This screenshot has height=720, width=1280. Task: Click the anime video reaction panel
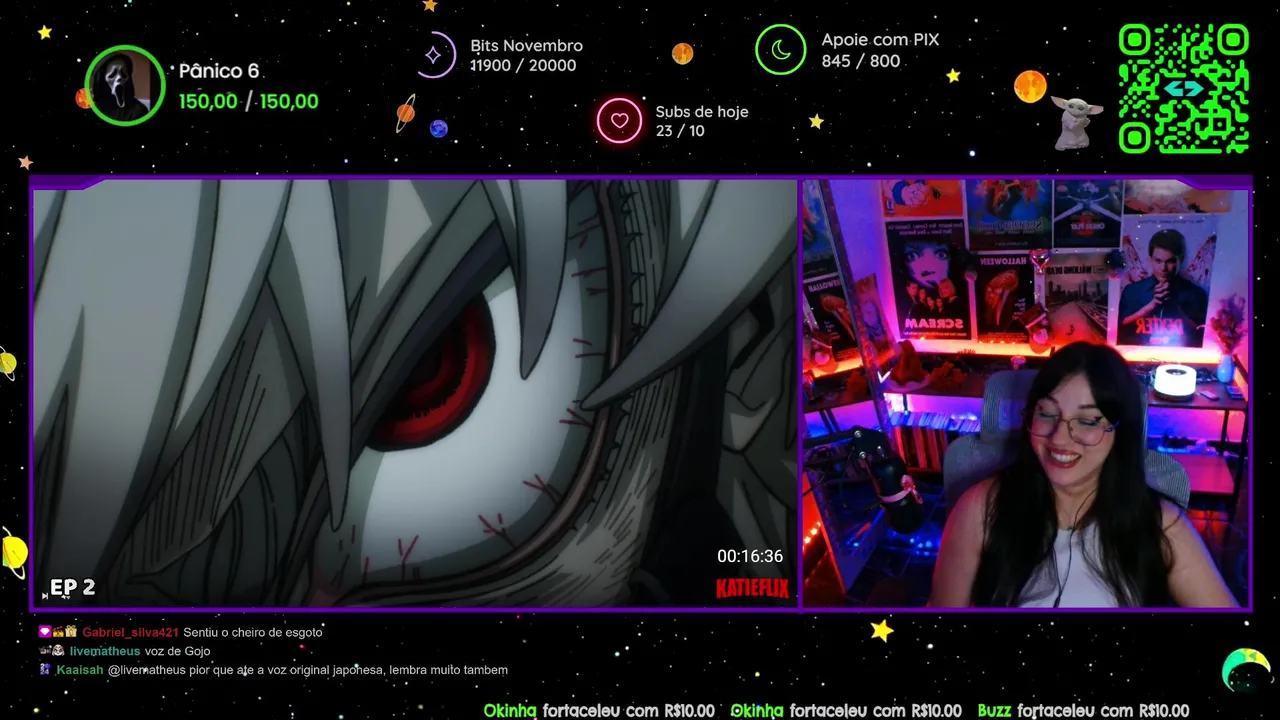coord(414,393)
